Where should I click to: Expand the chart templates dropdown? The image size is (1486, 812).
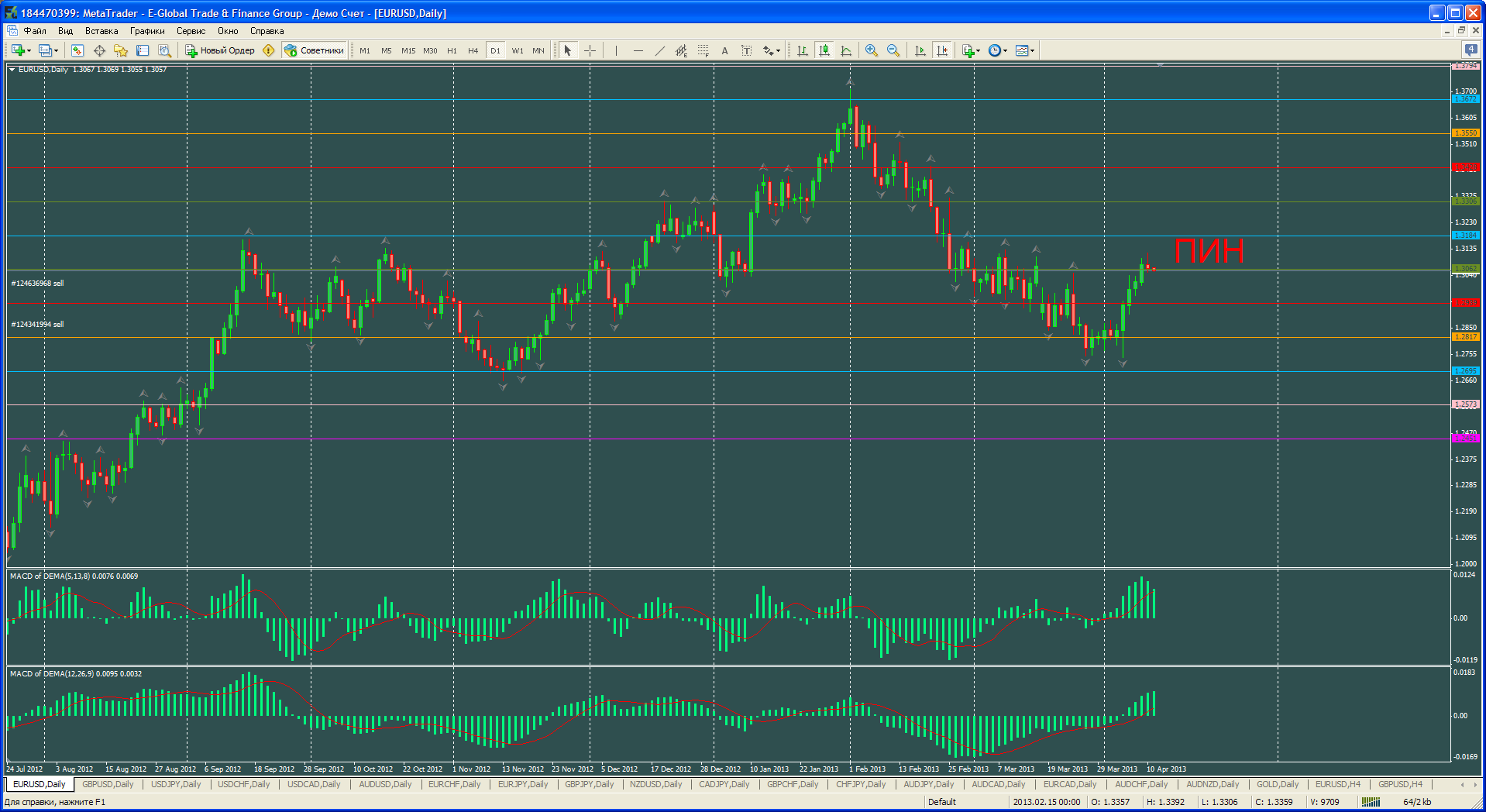1025,50
